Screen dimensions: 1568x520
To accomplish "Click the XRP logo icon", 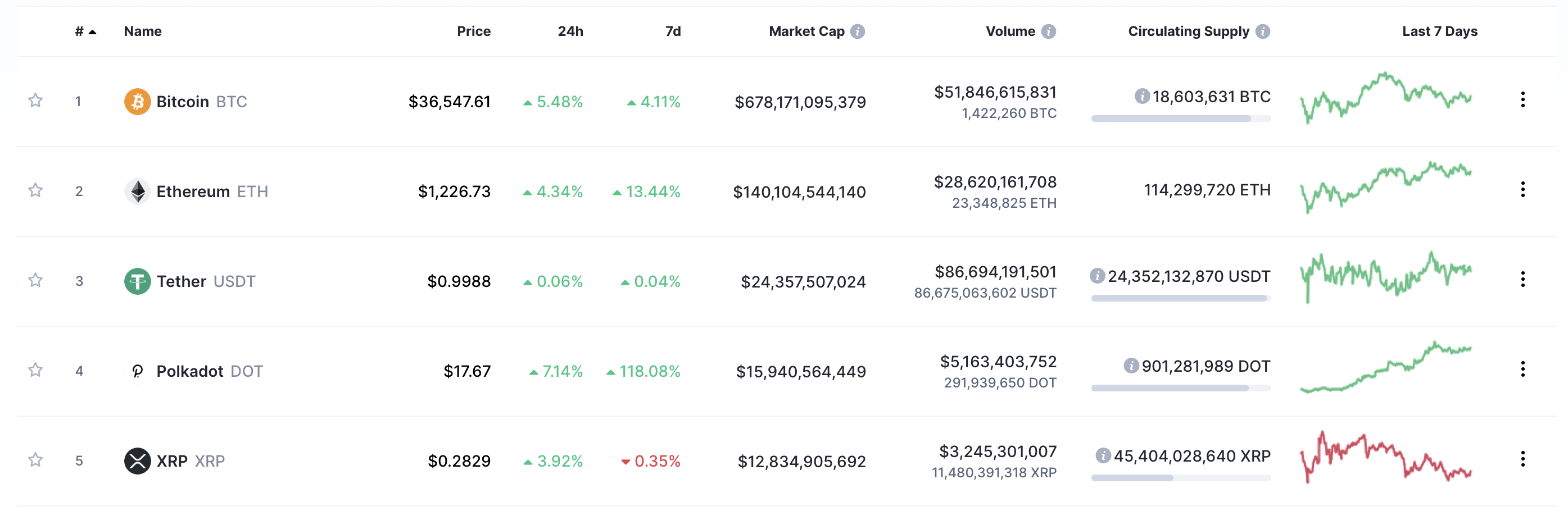I will [x=138, y=461].
